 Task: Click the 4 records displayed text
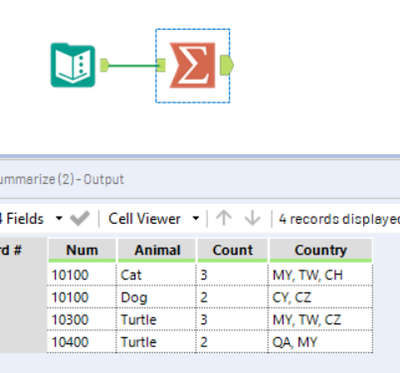click(x=339, y=219)
